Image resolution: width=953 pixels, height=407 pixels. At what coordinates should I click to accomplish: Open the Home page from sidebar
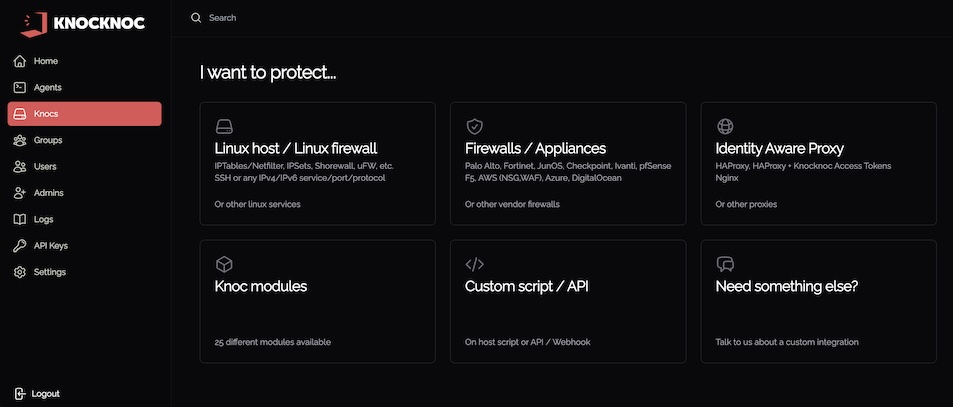(x=46, y=61)
